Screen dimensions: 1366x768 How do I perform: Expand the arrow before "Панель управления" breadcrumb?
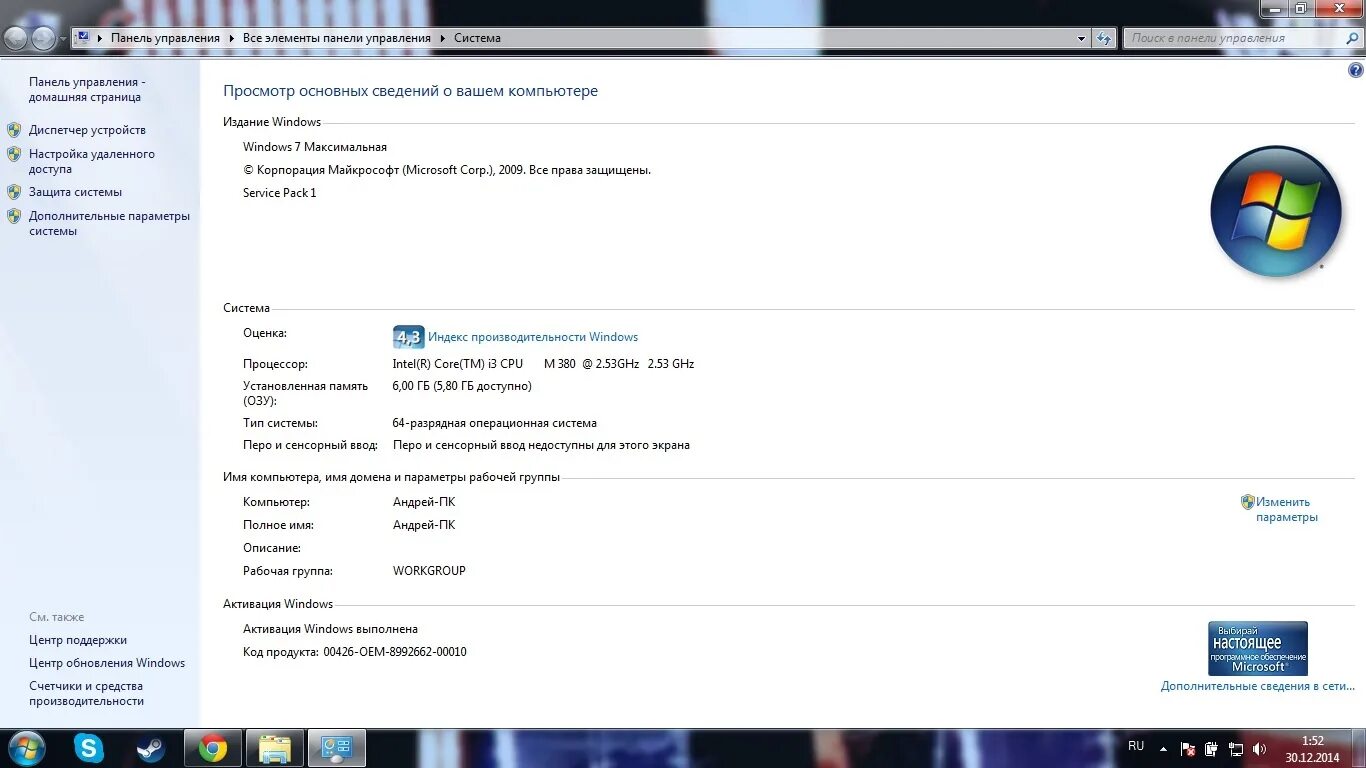[x=100, y=38]
